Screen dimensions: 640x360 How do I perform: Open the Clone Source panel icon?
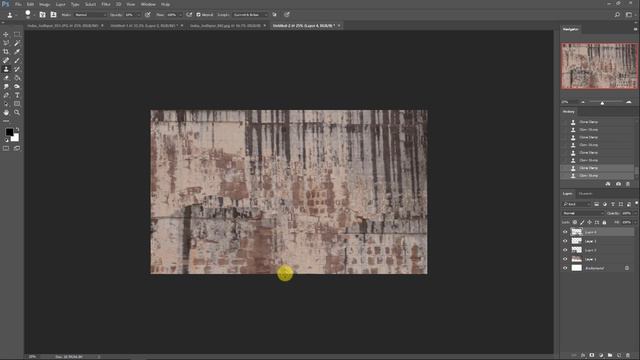pyautogui.click(x=53, y=14)
